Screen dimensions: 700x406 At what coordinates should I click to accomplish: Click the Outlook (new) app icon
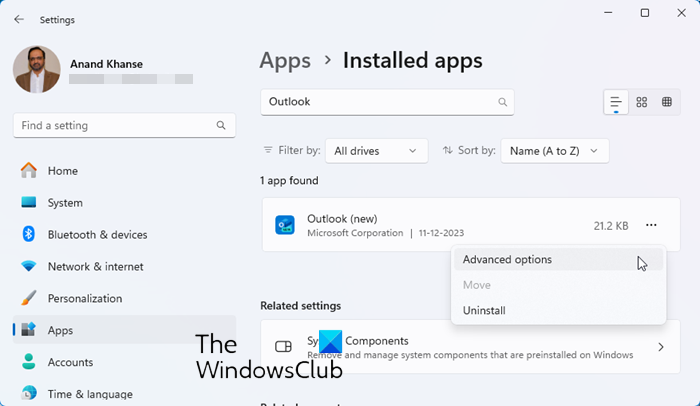[285, 225]
